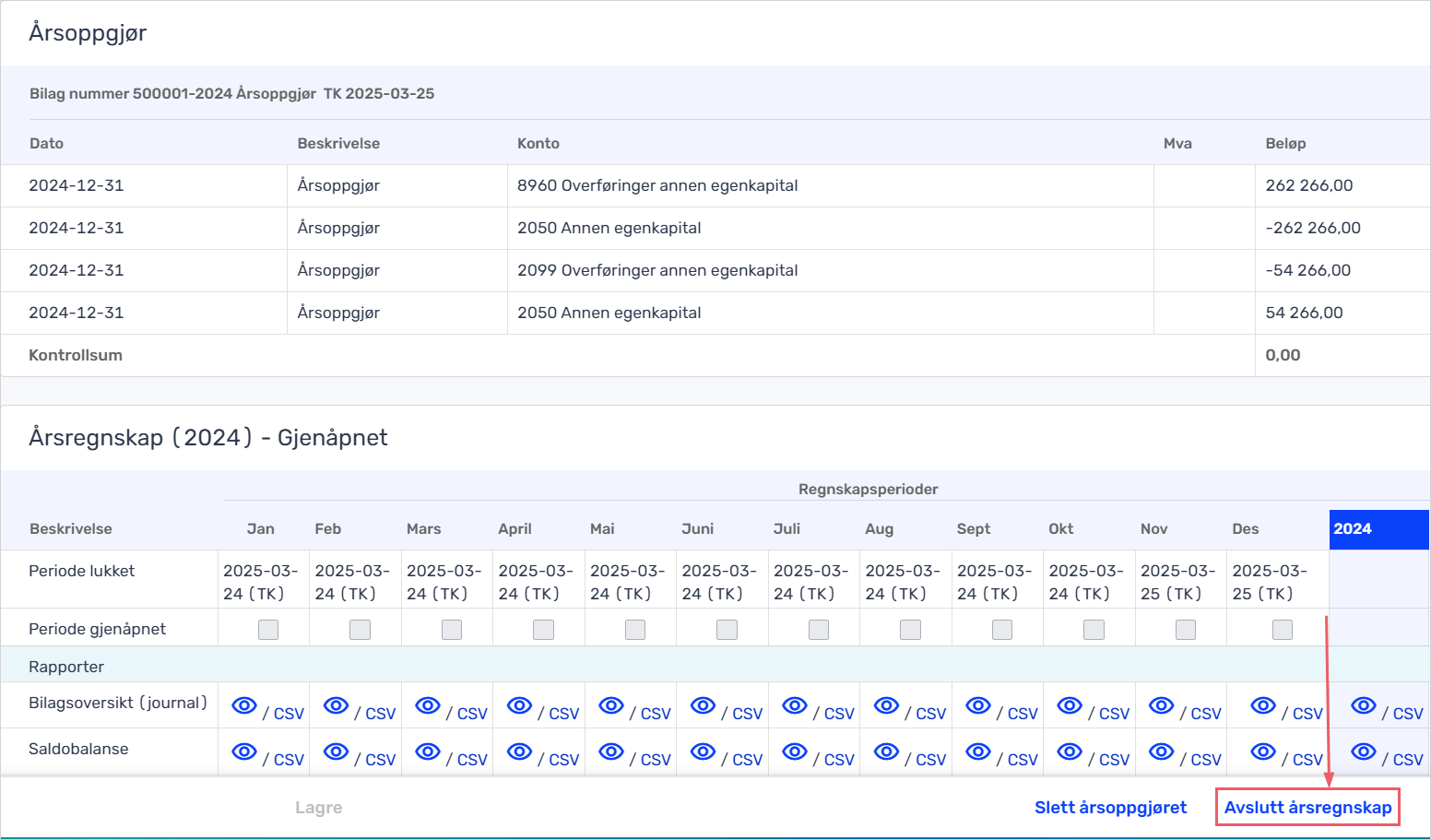Viewport: 1431px width, 840px height.
Task: View Saldobalanse report for Juni
Action: tap(704, 751)
